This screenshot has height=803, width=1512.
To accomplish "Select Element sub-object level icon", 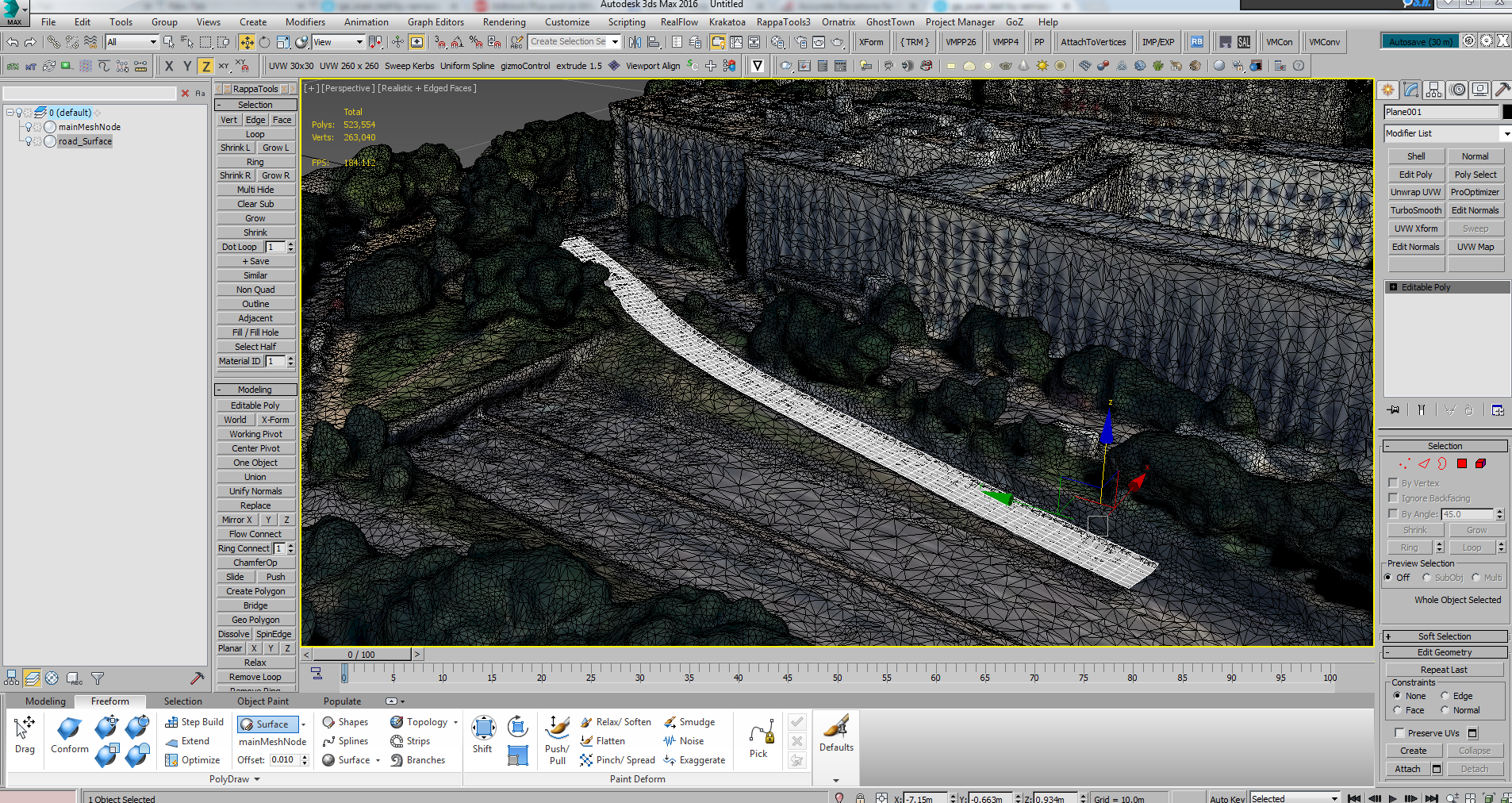I will (1480, 463).
